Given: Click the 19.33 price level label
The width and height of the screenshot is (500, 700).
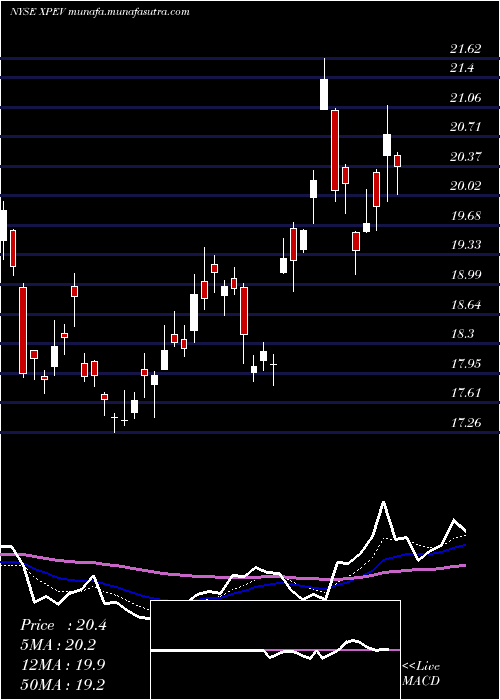Looking at the screenshot, I should coord(466,245).
